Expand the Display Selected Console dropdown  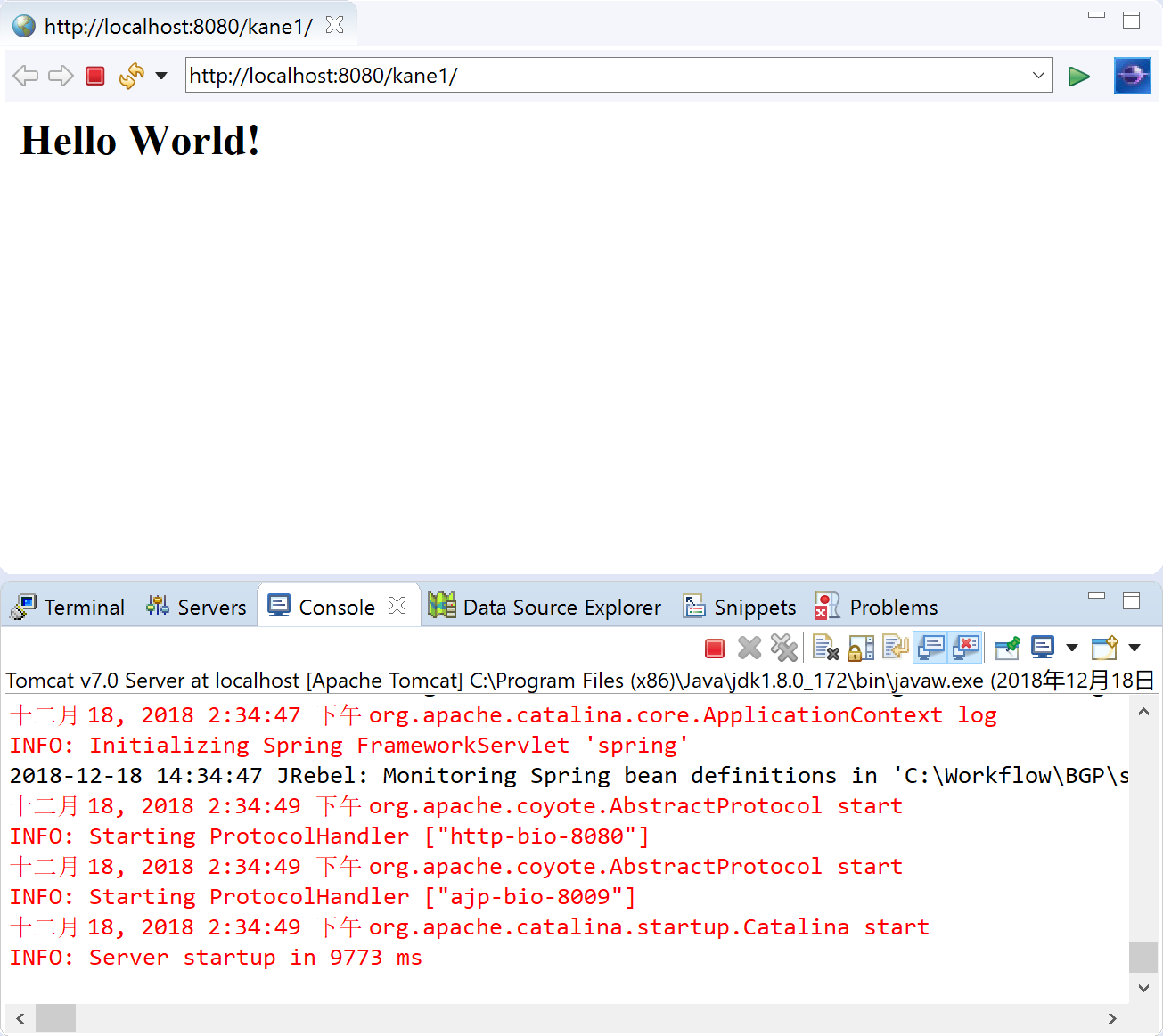point(1072,648)
